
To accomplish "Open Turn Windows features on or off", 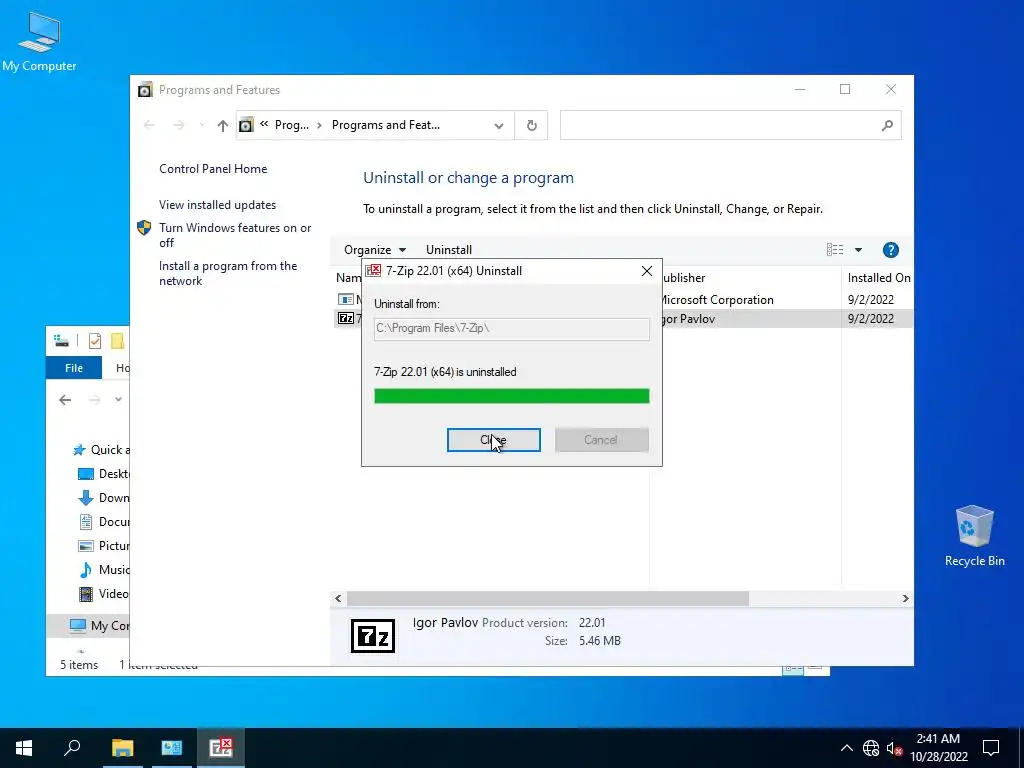I will click(235, 235).
